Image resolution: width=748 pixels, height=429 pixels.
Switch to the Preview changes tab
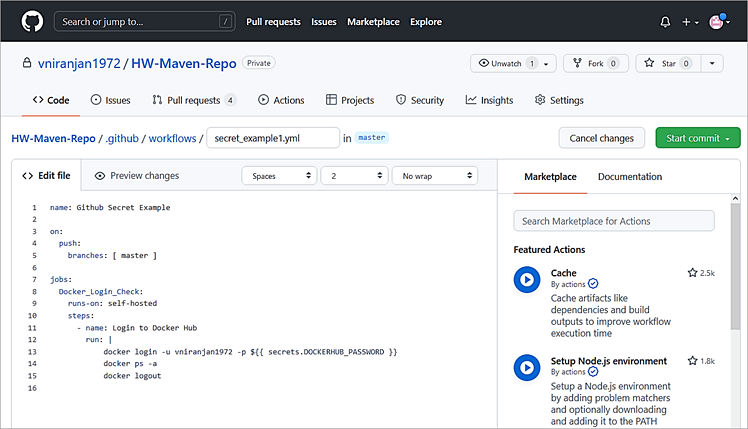pos(136,176)
